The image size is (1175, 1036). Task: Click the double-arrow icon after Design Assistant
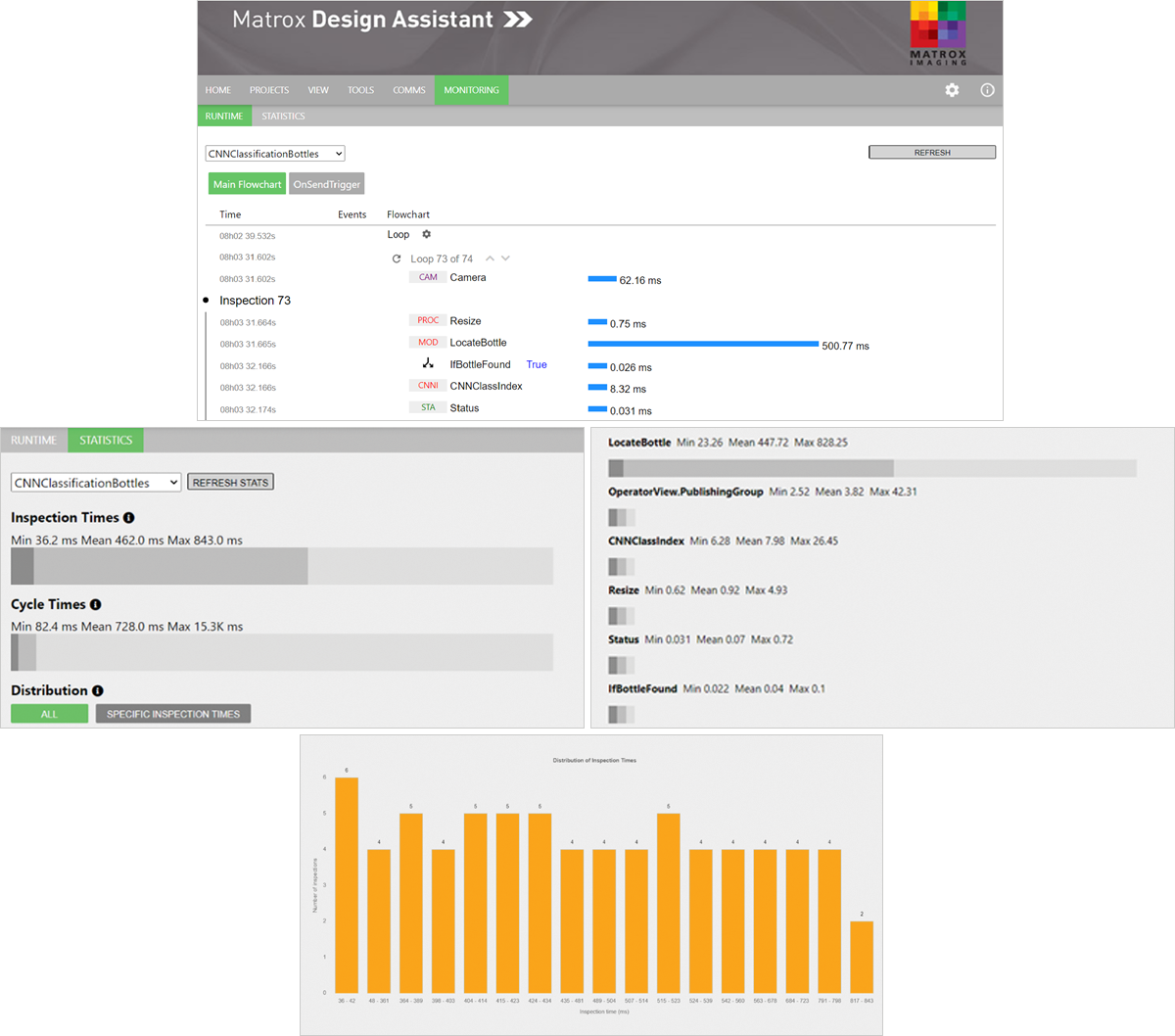click(518, 20)
